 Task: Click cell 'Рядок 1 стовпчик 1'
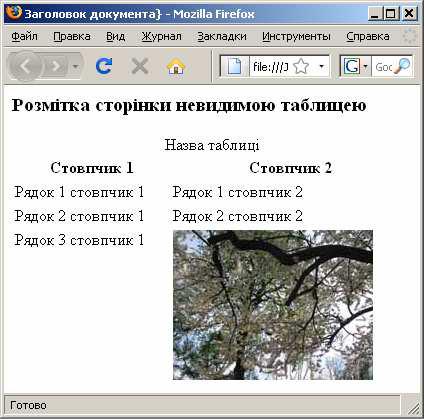79,192
